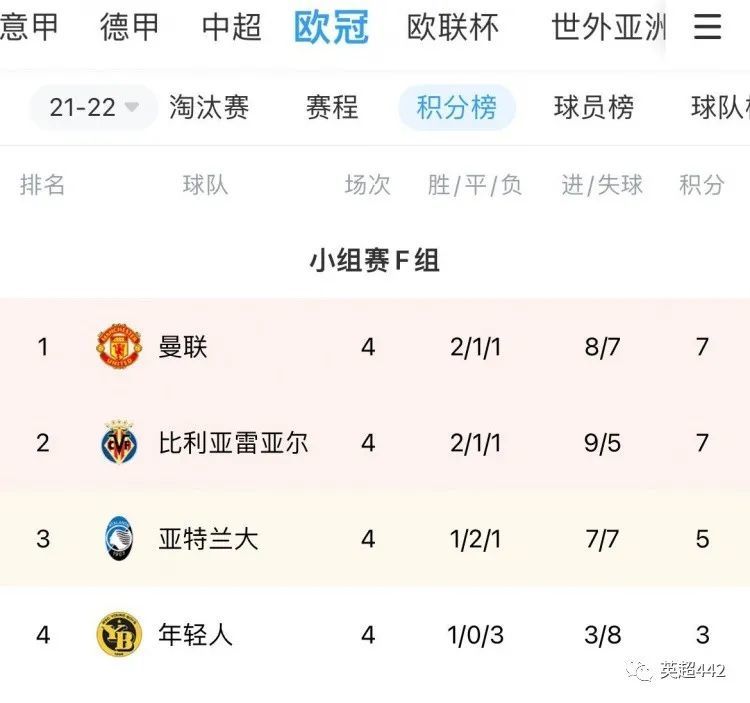Open the 德甲 league tab
The height and width of the screenshot is (703, 750).
click(129, 27)
